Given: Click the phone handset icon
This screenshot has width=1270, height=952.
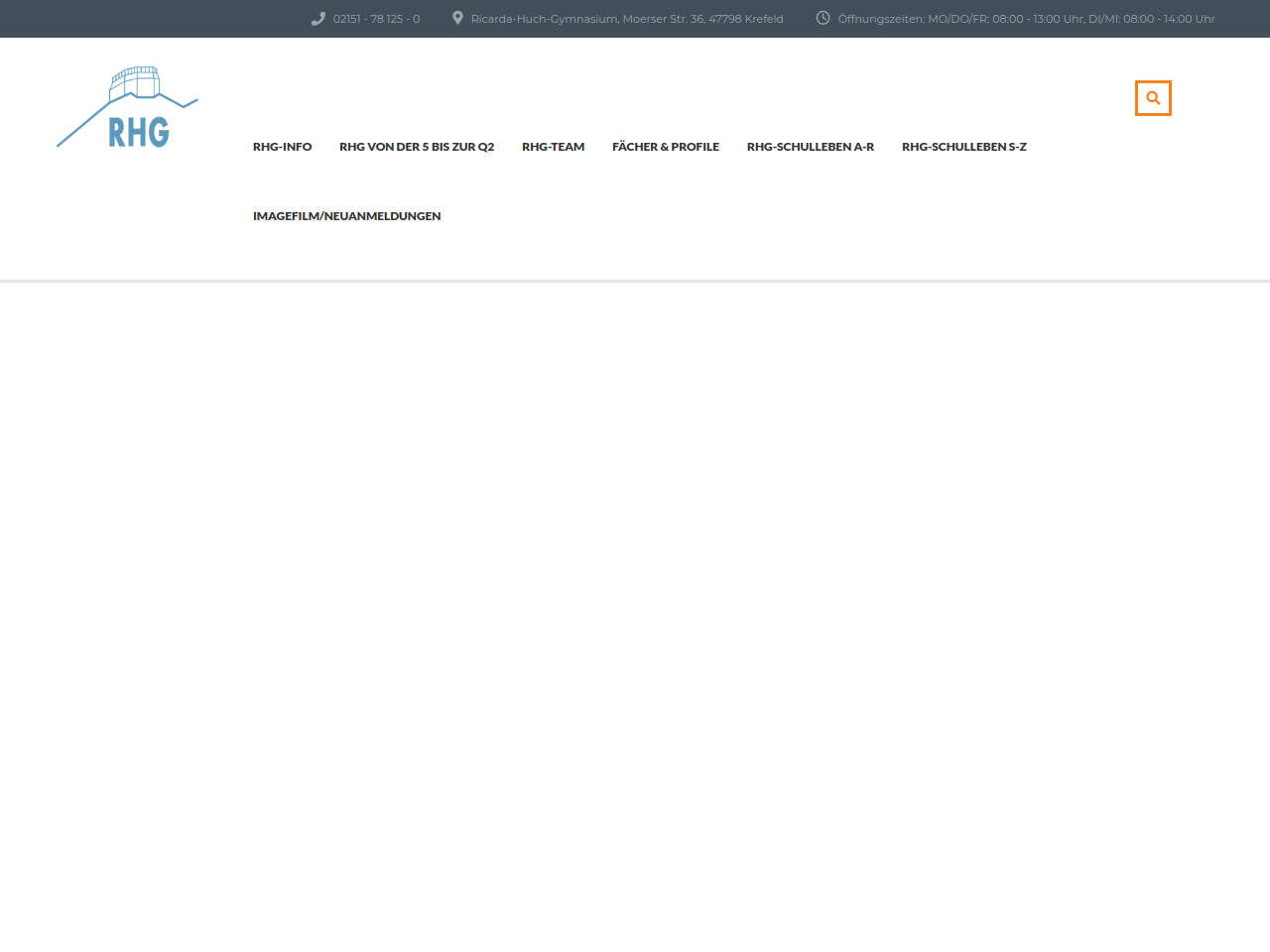Looking at the screenshot, I should pos(317,19).
